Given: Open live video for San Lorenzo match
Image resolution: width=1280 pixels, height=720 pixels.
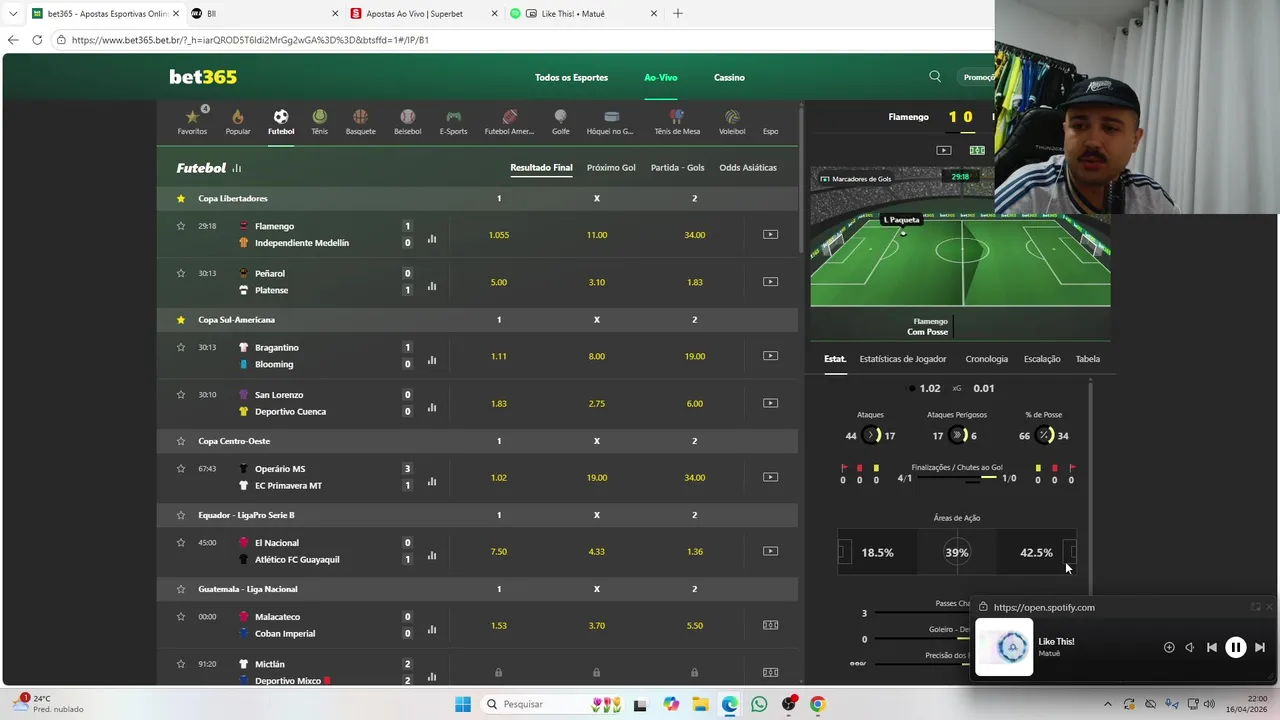Looking at the screenshot, I should pos(770,403).
